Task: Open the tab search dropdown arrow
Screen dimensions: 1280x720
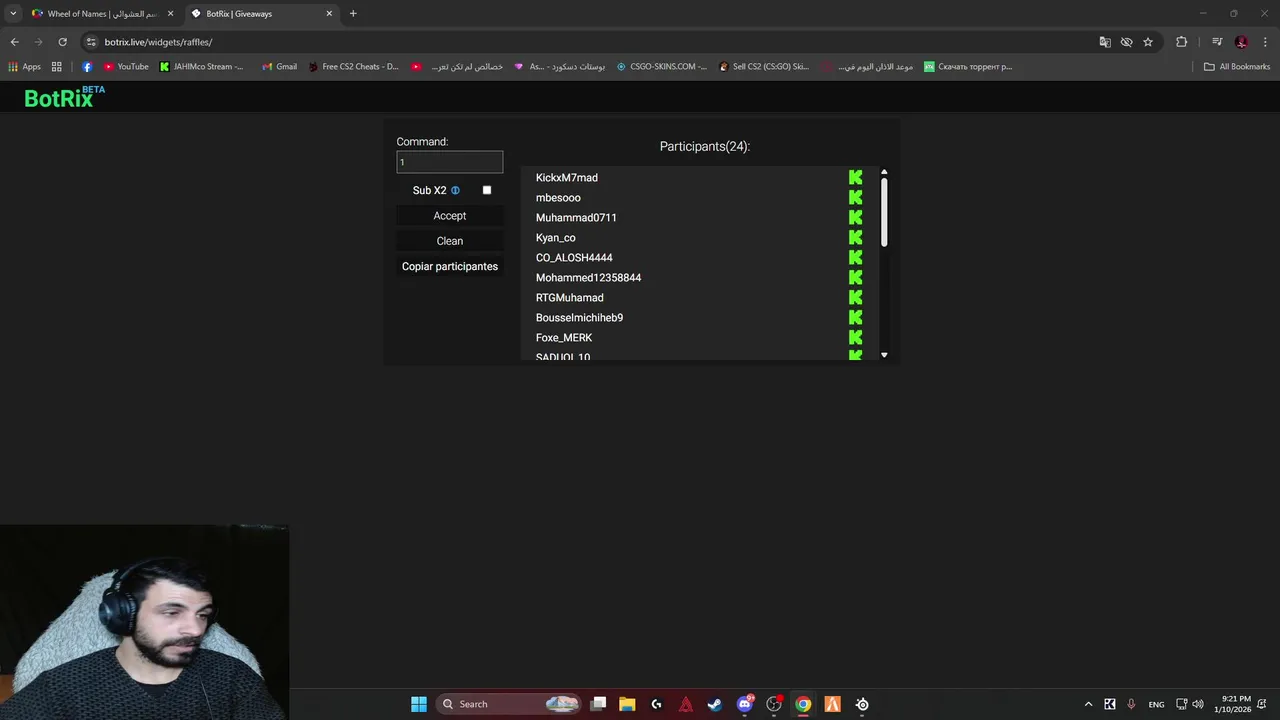Action: click(x=13, y=14)
